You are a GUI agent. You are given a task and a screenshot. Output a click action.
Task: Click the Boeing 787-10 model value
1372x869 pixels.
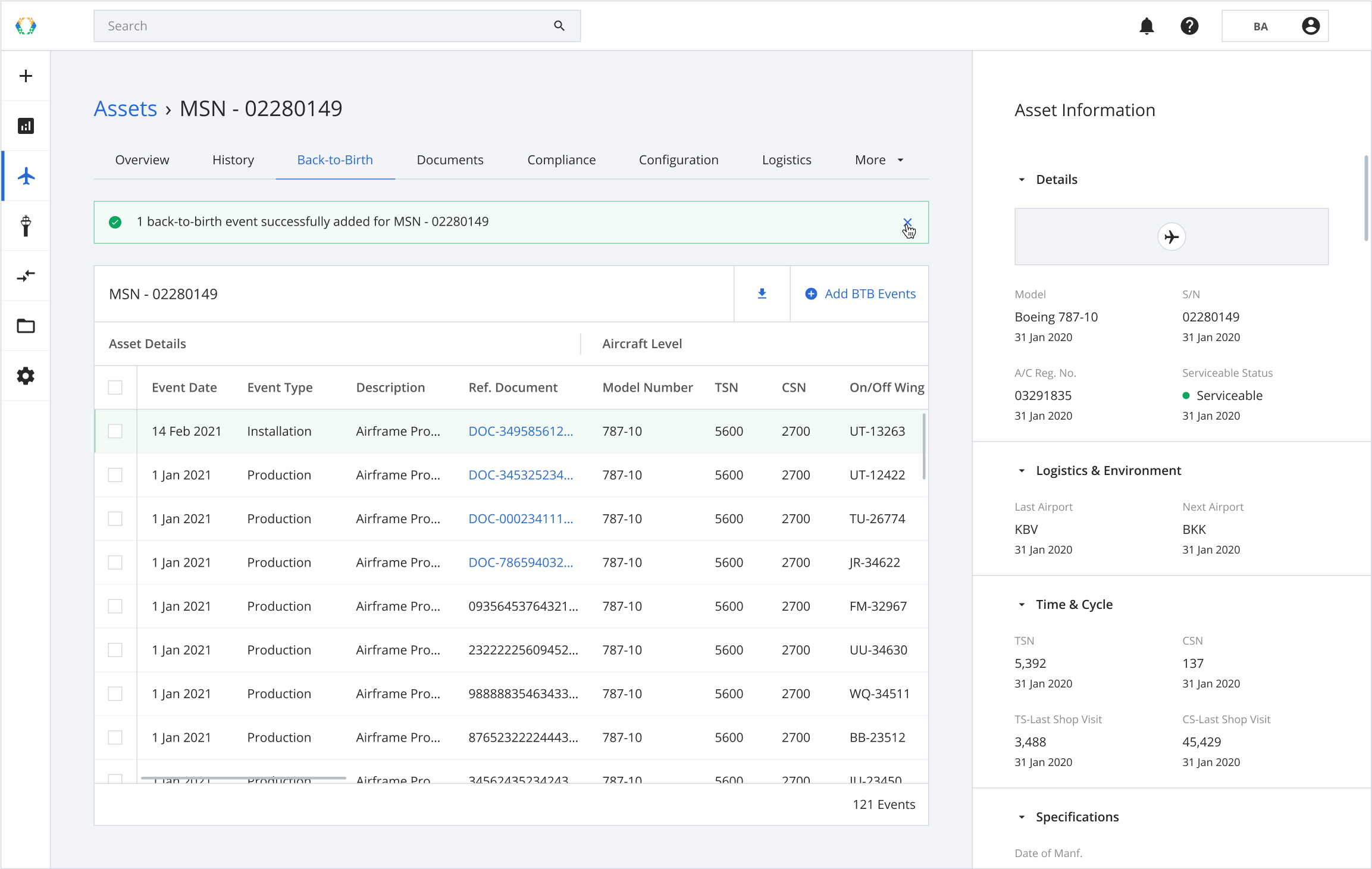1056,317
